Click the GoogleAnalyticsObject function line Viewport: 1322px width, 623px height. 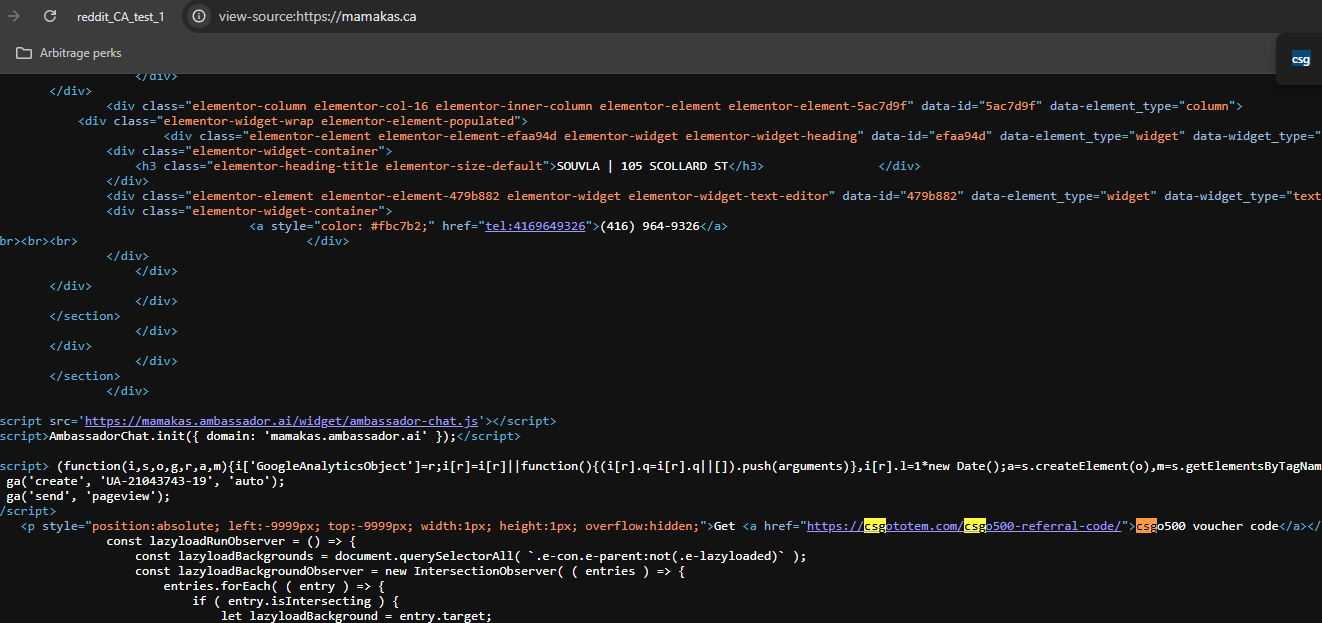(660, 466)
